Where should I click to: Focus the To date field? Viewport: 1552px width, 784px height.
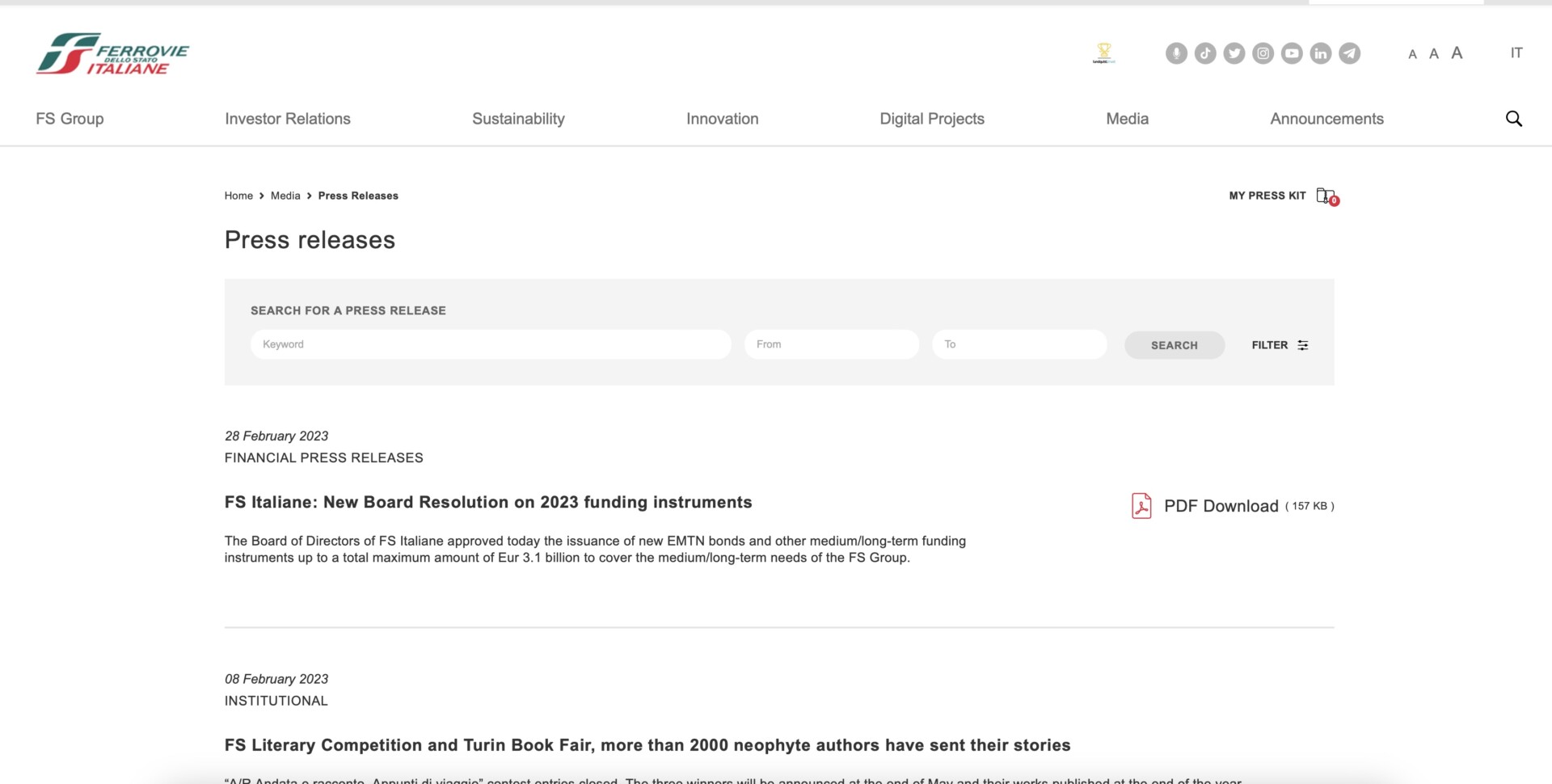[1019, 344]
